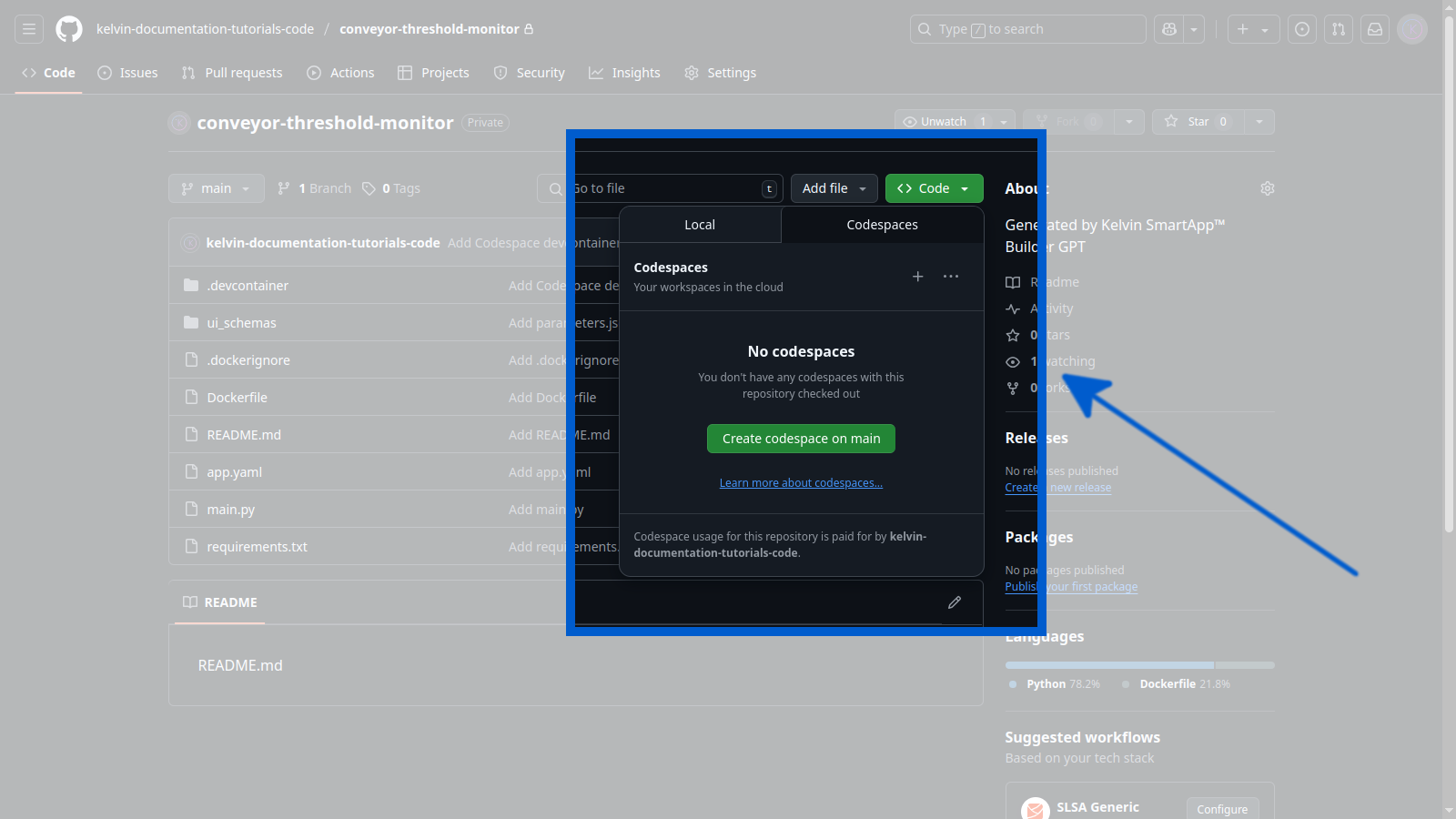Open the codespaces ellipsis options menu
This screenshot has width=1456, height=819.
point(951,277)
